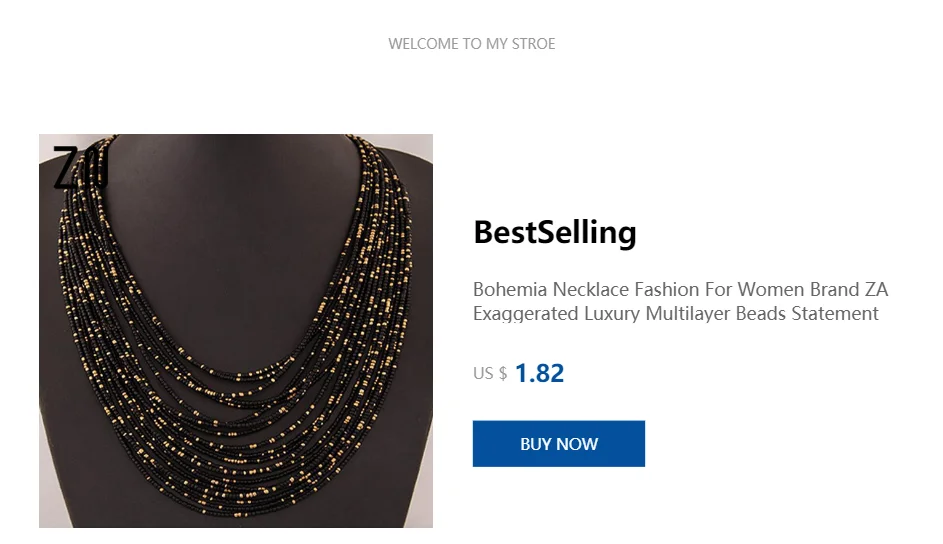Click the BUY NOW button
The width and height of the screenshot is (943, 544).
click(x=558, y=444)
